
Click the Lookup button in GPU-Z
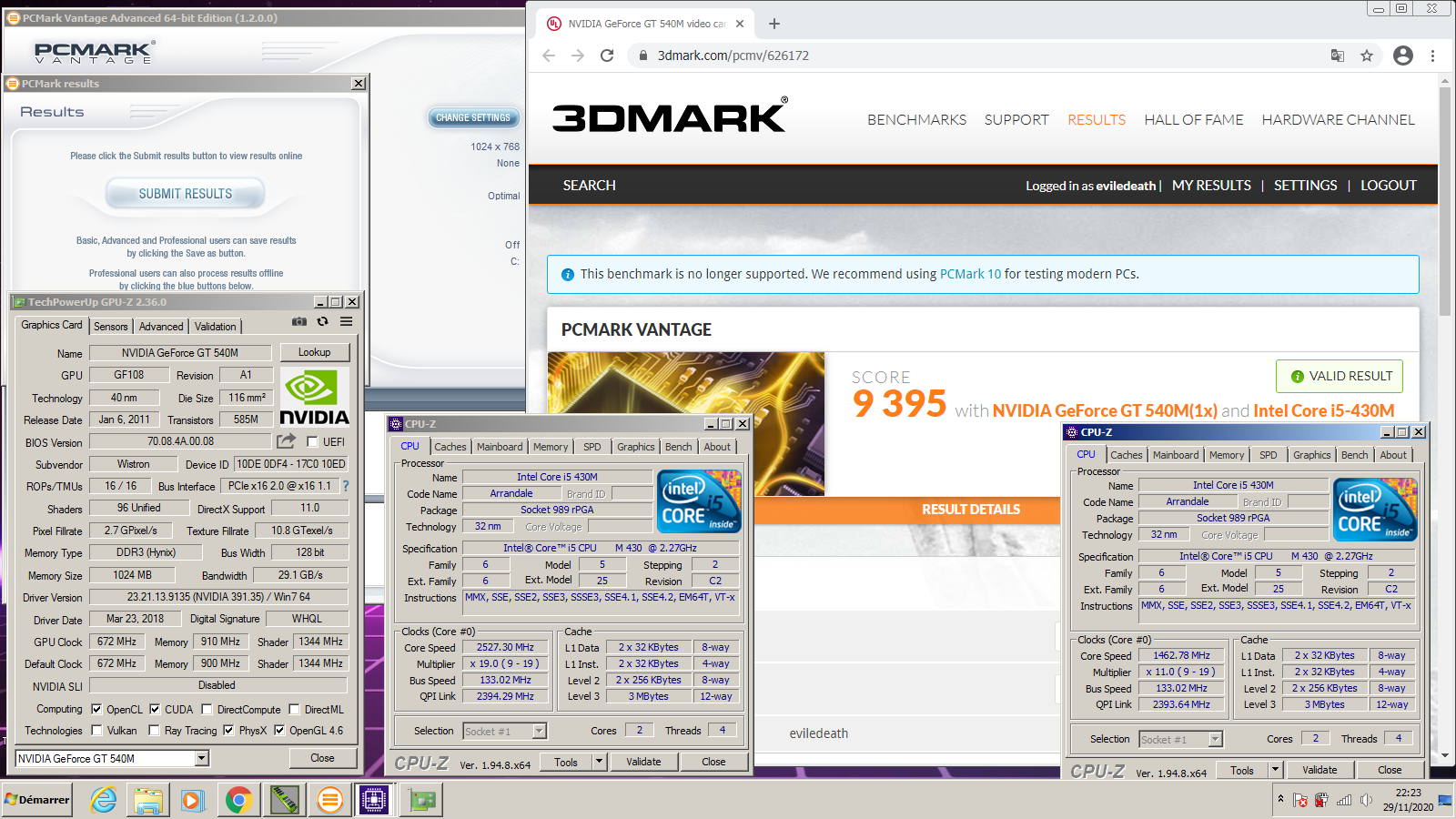point(314,352)
